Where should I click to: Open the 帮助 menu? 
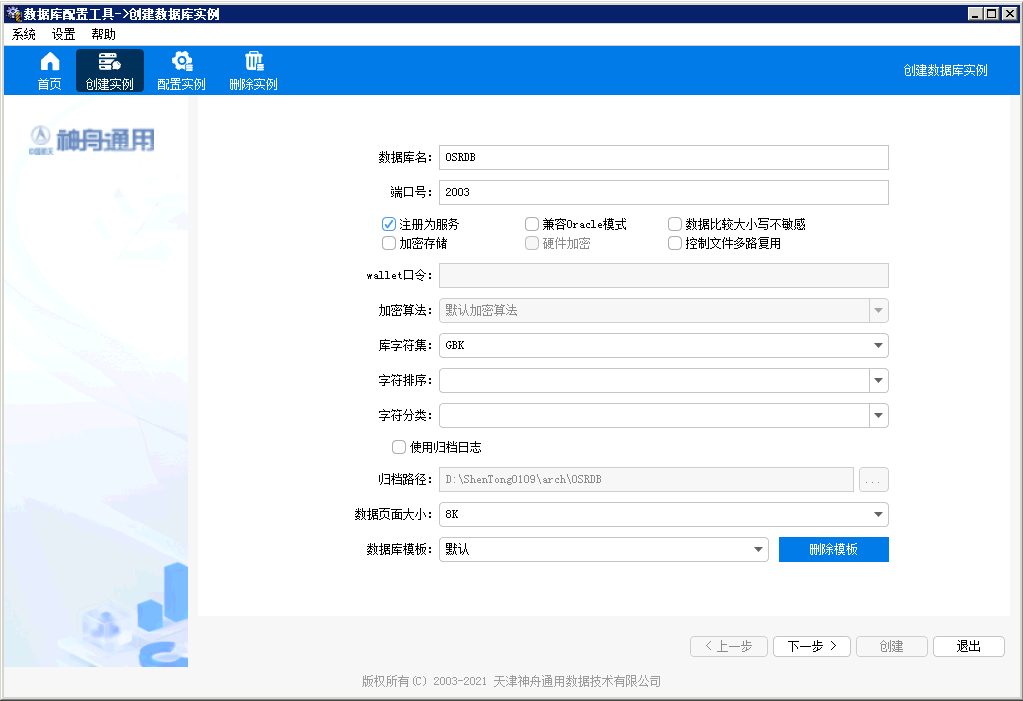pyautogui.click(x=103, y=34)
